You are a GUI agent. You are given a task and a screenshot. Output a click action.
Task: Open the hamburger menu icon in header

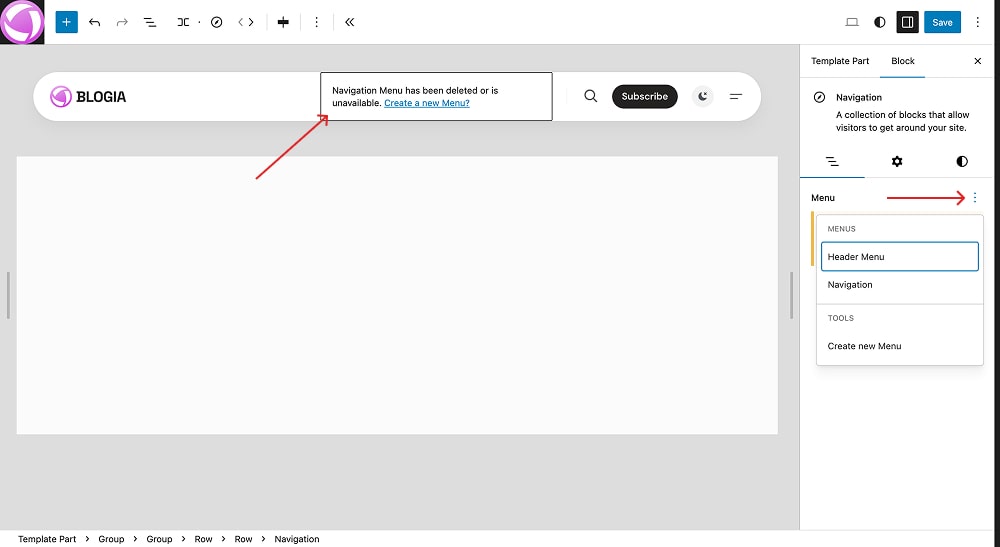[736, 96]
